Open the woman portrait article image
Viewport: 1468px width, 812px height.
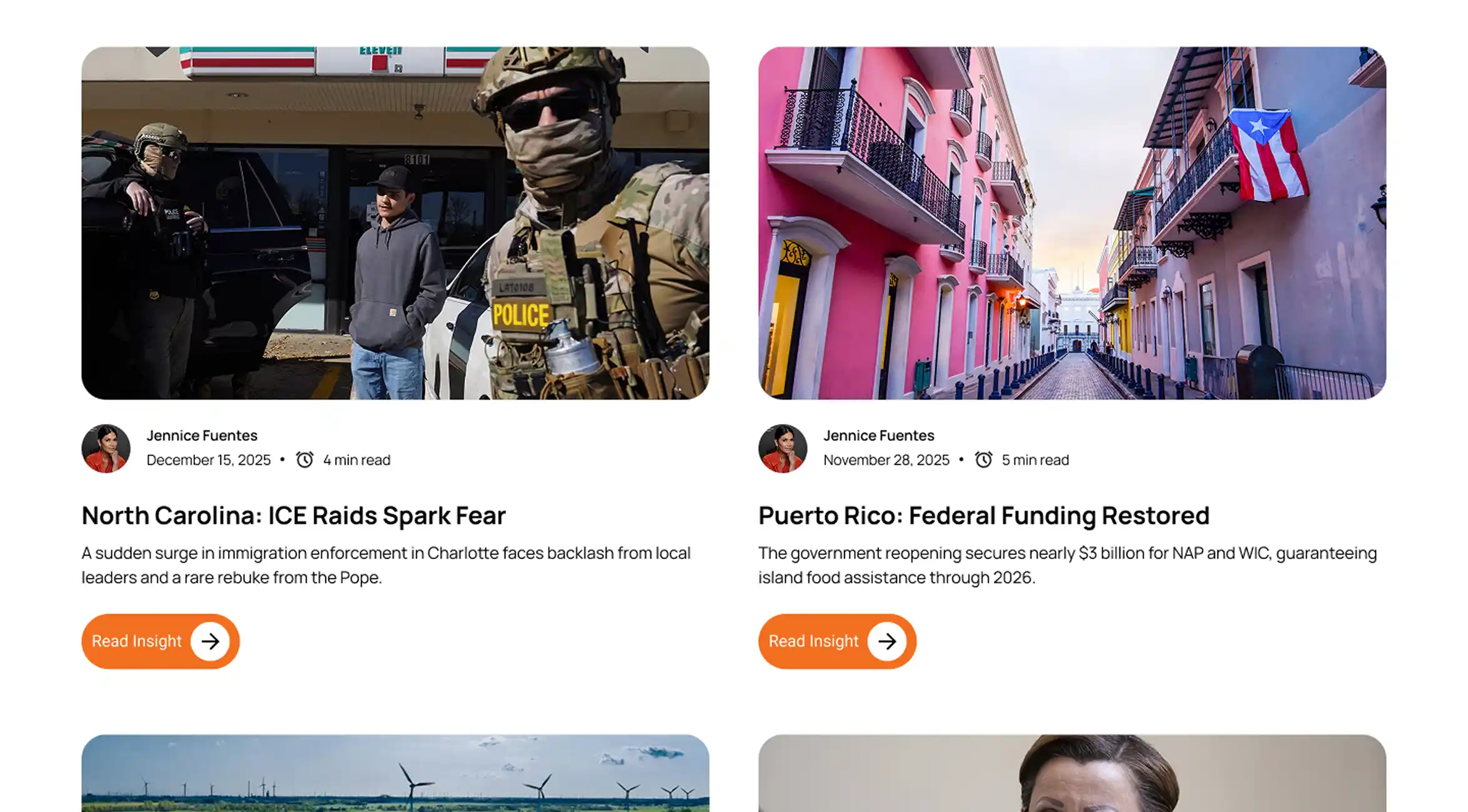click(x=1072, y=773)
